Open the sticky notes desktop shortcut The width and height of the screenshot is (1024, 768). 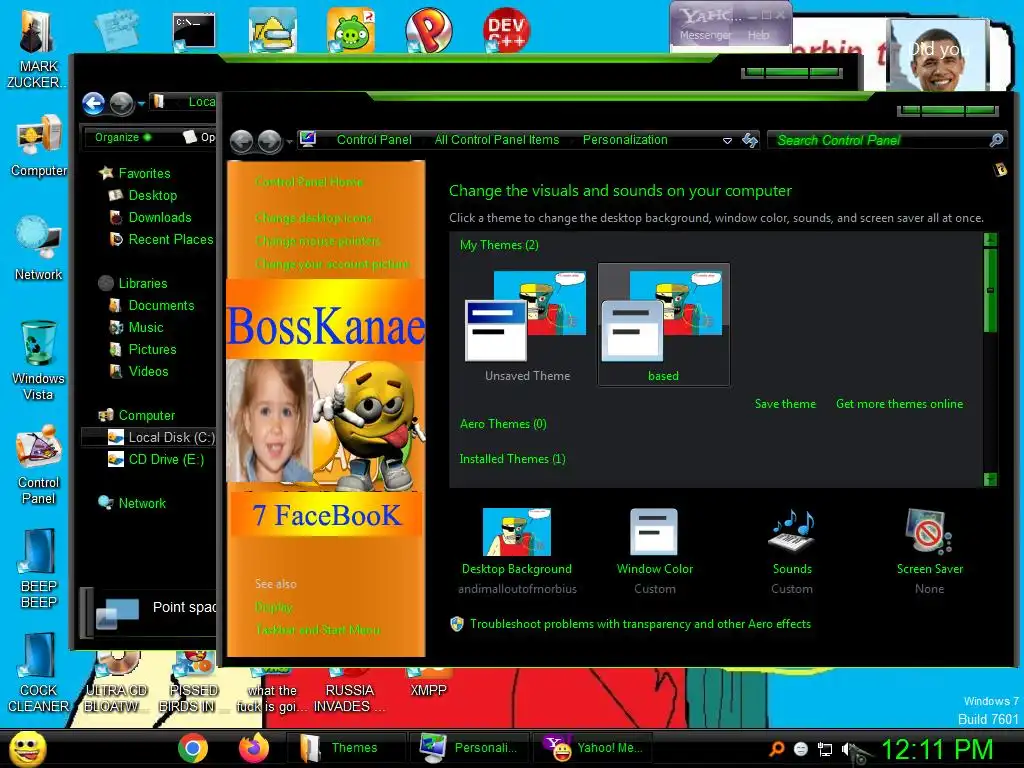pyautogui.click(x=116, y=31)
